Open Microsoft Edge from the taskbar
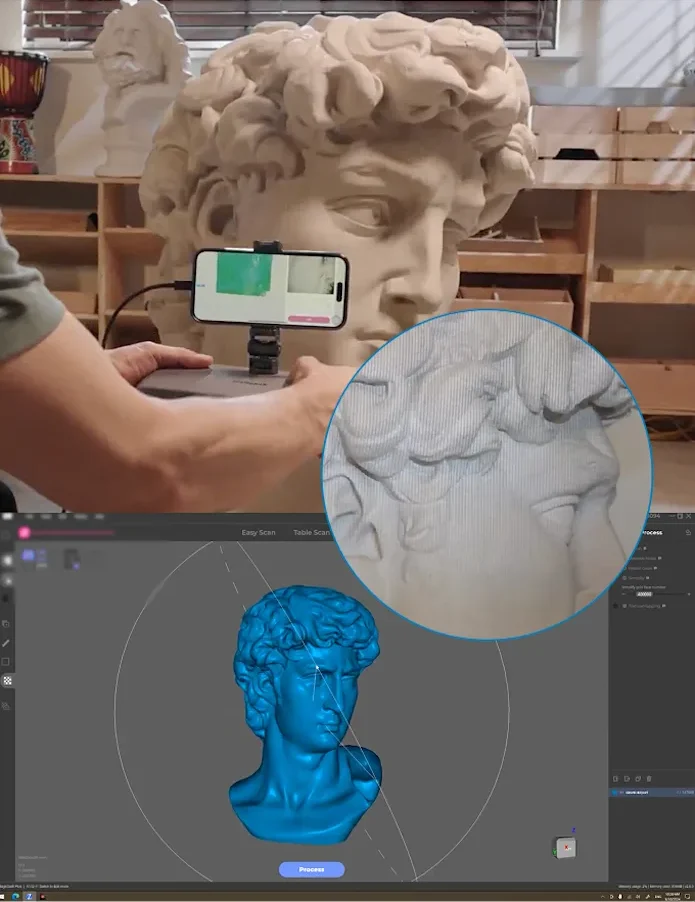 16,896
